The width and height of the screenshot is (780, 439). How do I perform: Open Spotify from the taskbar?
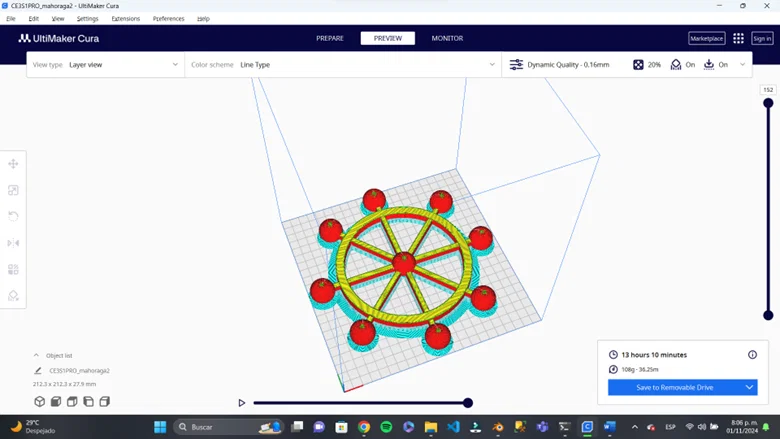click(x=386, y=427)
